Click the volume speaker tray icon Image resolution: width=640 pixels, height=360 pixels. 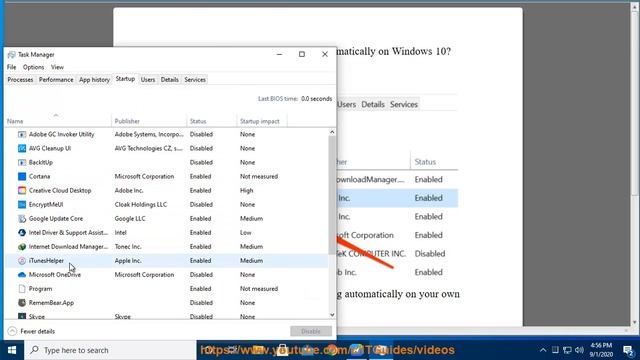pos(579,350)
